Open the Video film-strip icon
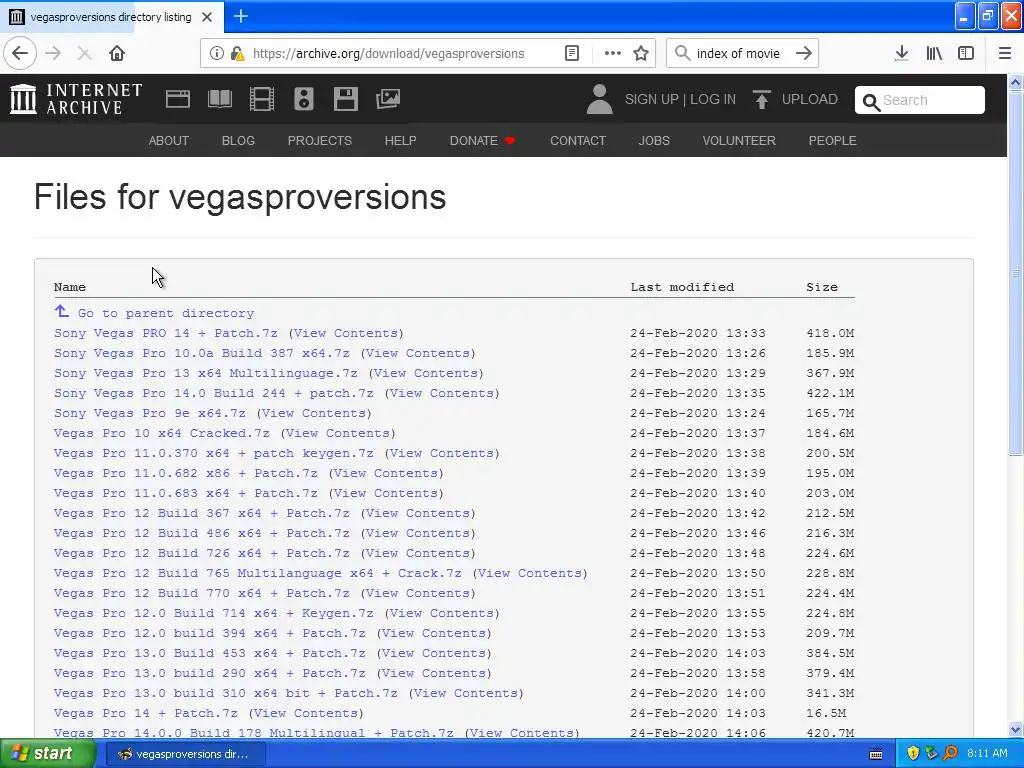This screenshot has width=1024, height=768. click(x=262, y=99)
